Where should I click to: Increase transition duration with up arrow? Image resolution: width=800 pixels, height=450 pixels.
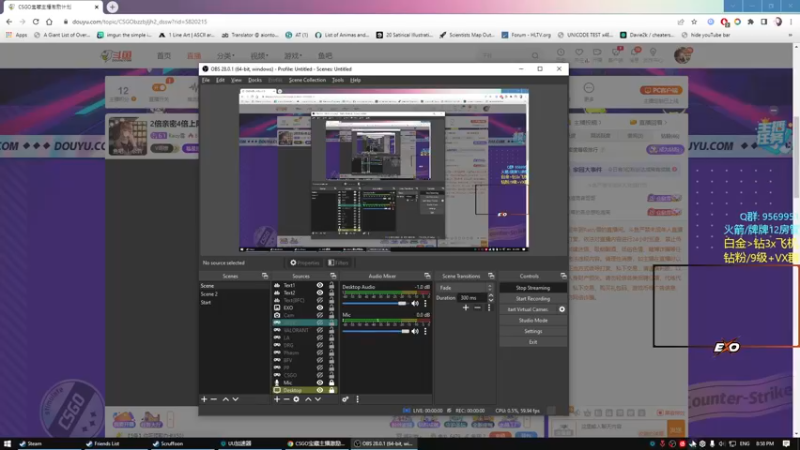click(491, 295)
